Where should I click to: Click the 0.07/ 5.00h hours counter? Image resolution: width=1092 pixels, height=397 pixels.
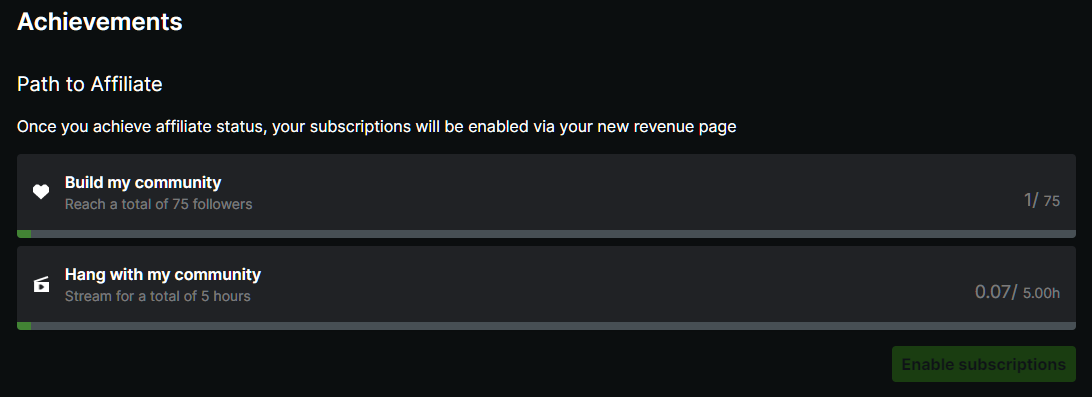point(1017,293)
